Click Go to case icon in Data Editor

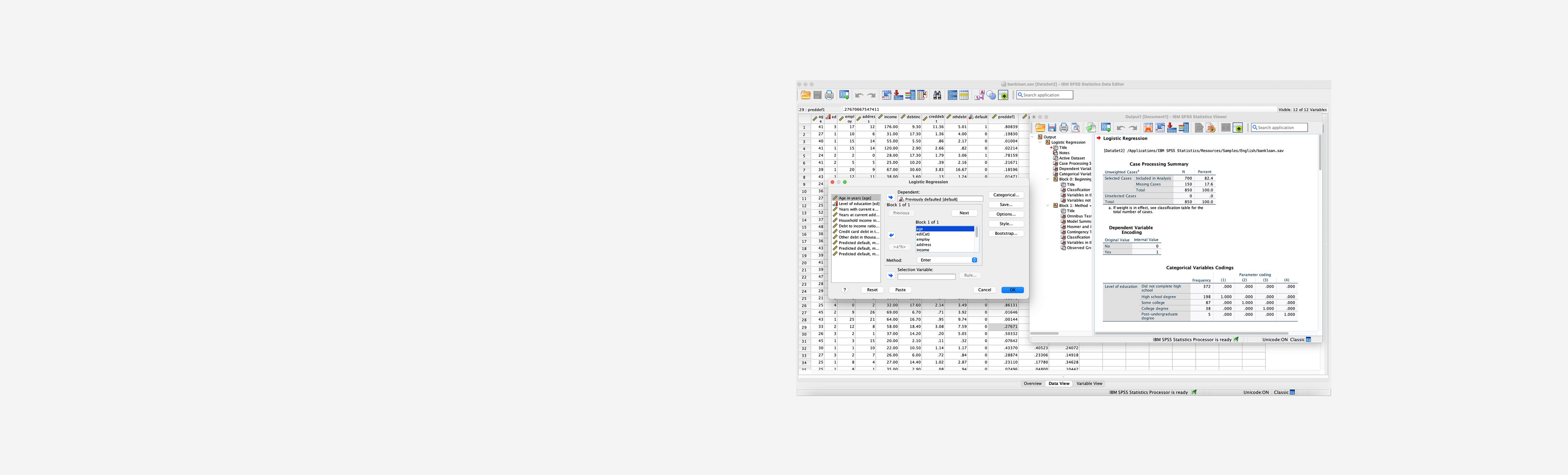click(887, 95)
